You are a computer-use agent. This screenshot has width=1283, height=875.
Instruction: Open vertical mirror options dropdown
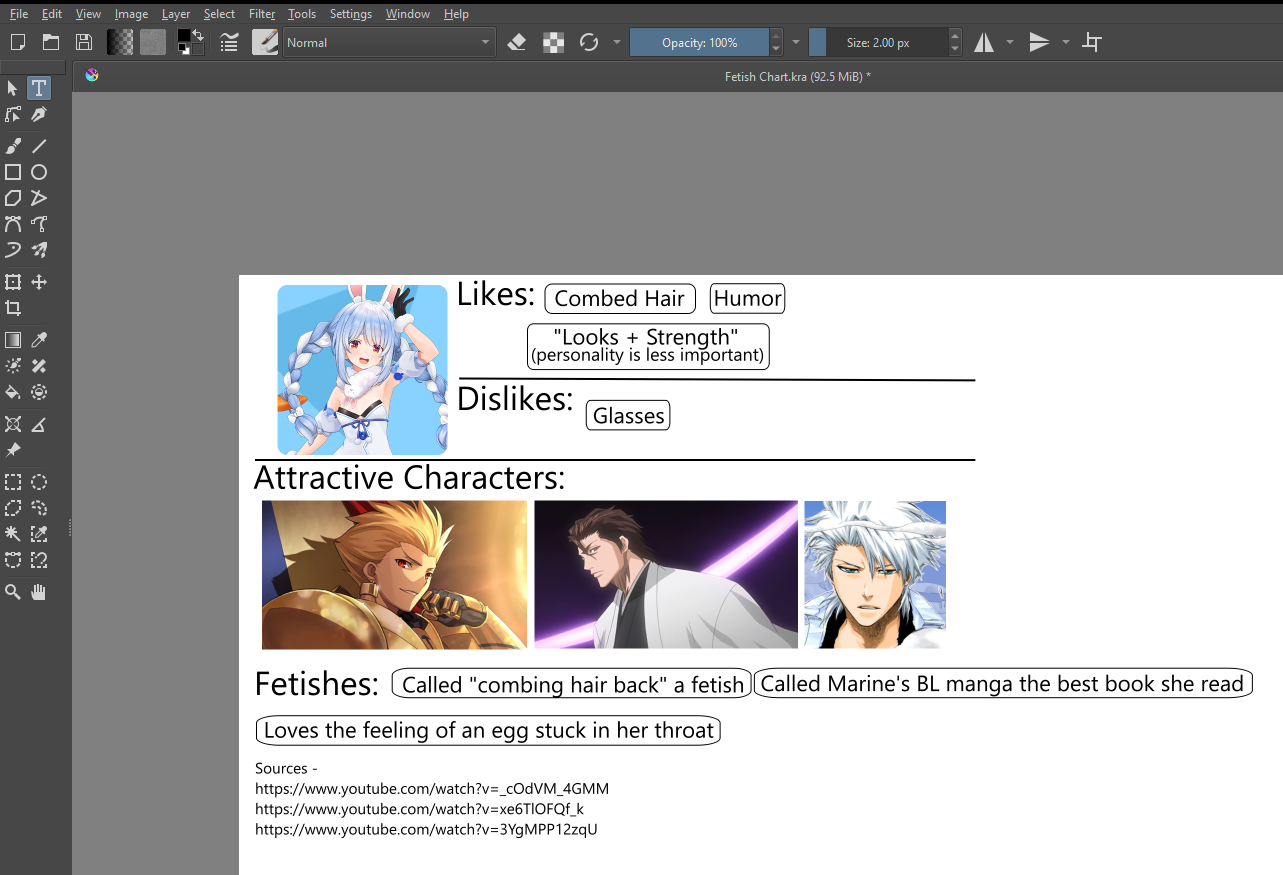1066,42
